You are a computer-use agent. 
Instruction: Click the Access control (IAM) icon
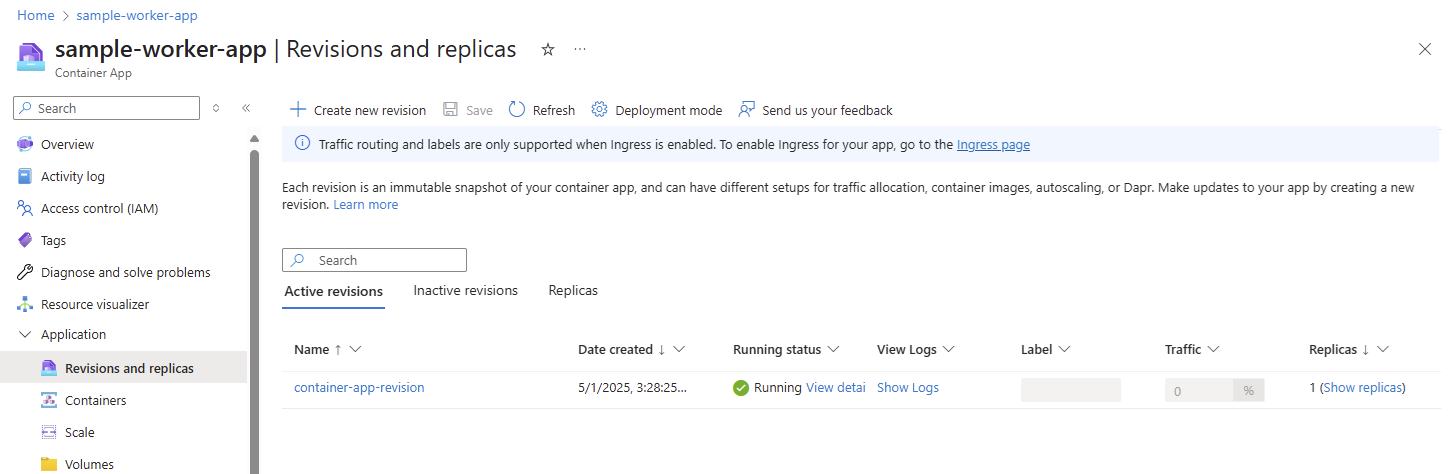tap(25, 208)
